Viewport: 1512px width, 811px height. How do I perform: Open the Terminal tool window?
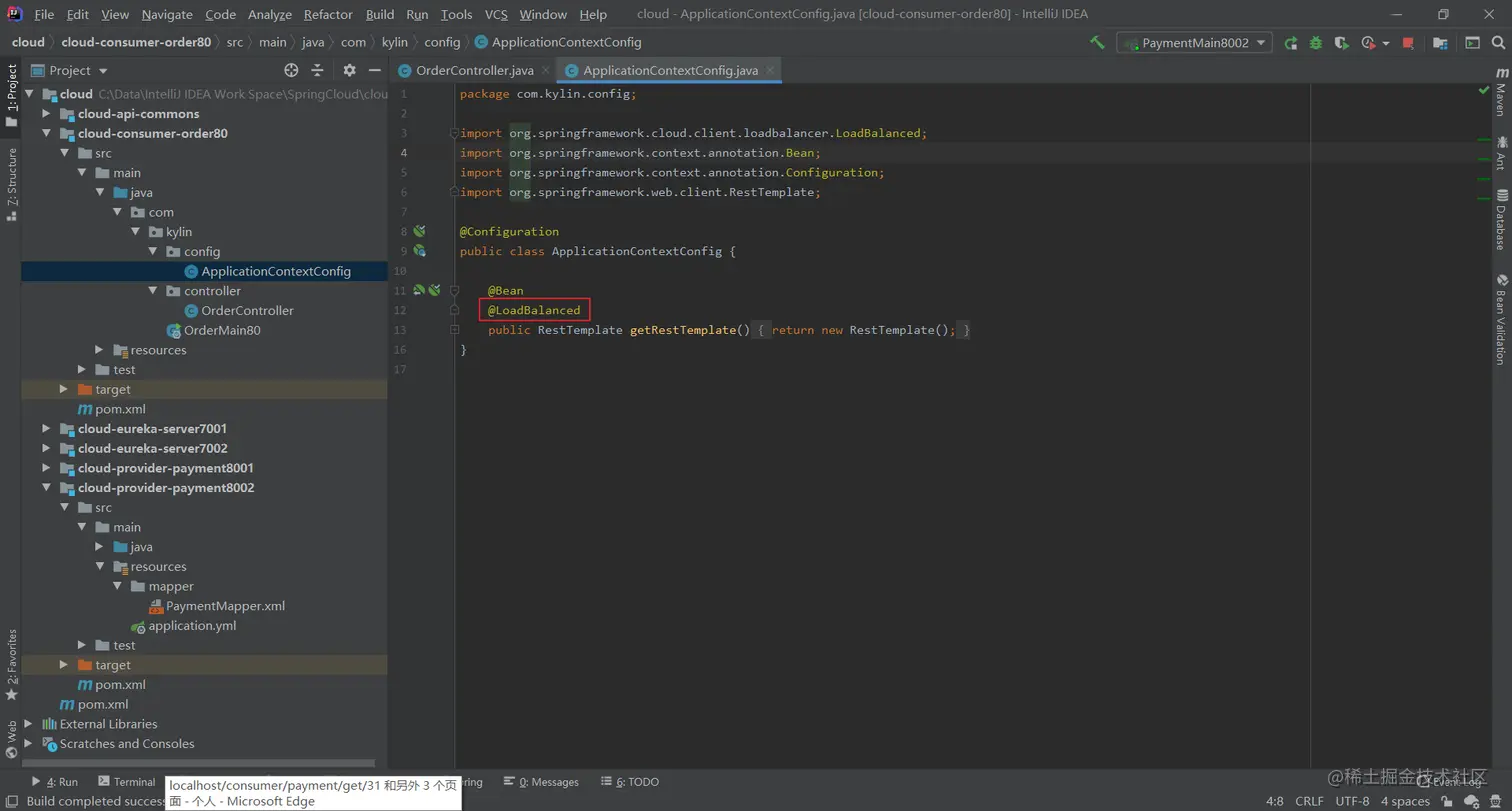coord(127,782)
